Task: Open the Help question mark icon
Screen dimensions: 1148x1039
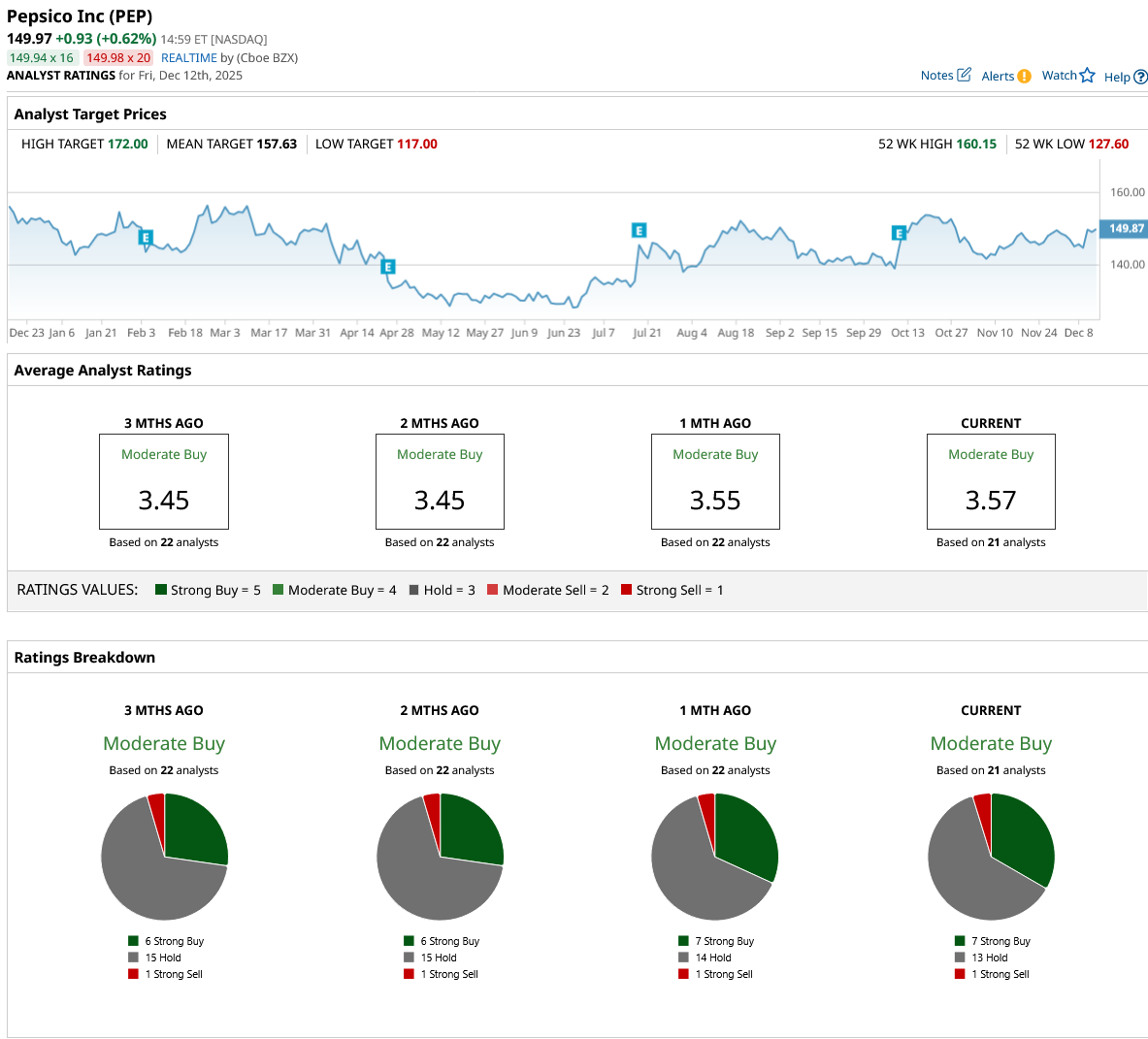Action: coord(1140,77)
